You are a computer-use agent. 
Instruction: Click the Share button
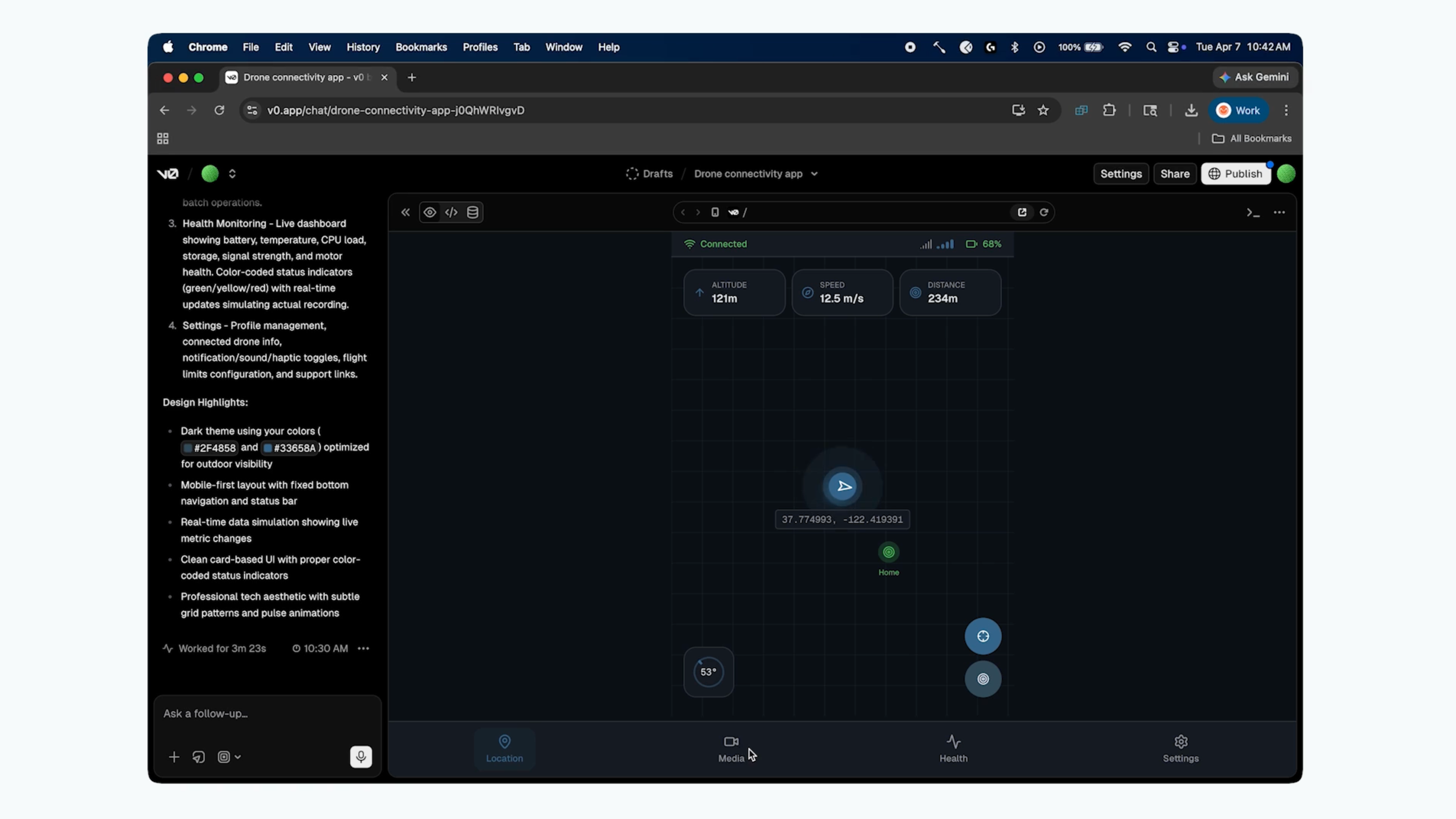(x=1174, y=174)
